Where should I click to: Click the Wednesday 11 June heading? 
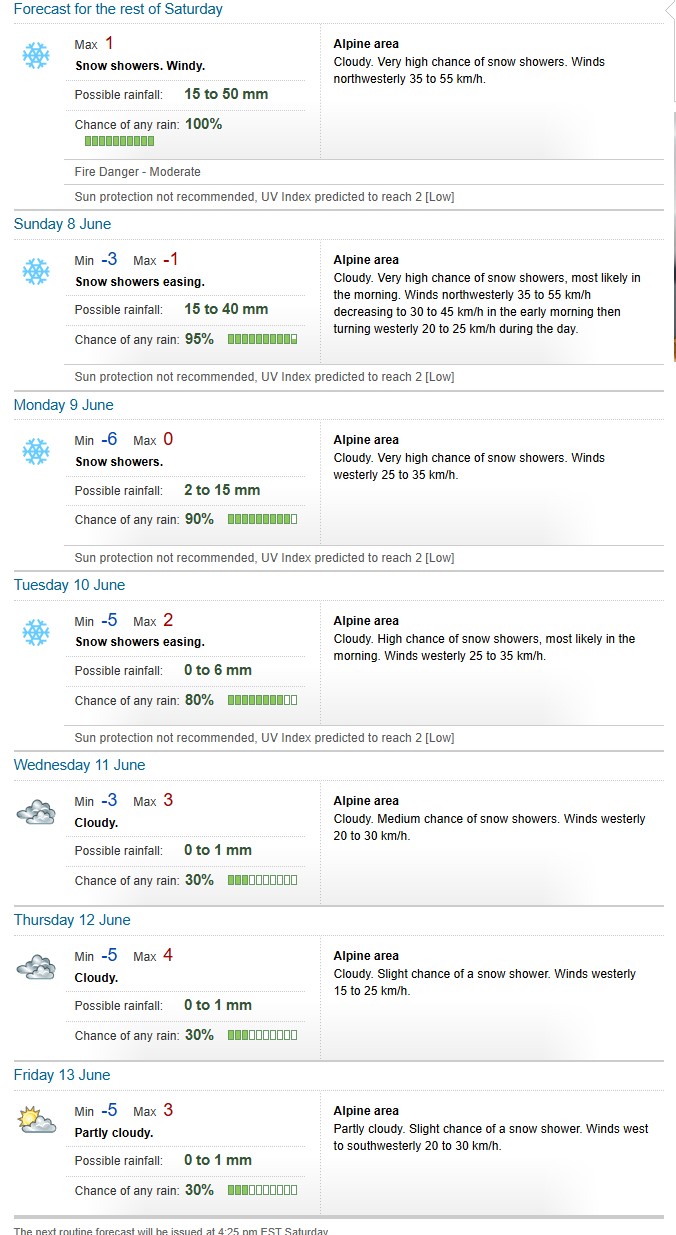(79, 765)
